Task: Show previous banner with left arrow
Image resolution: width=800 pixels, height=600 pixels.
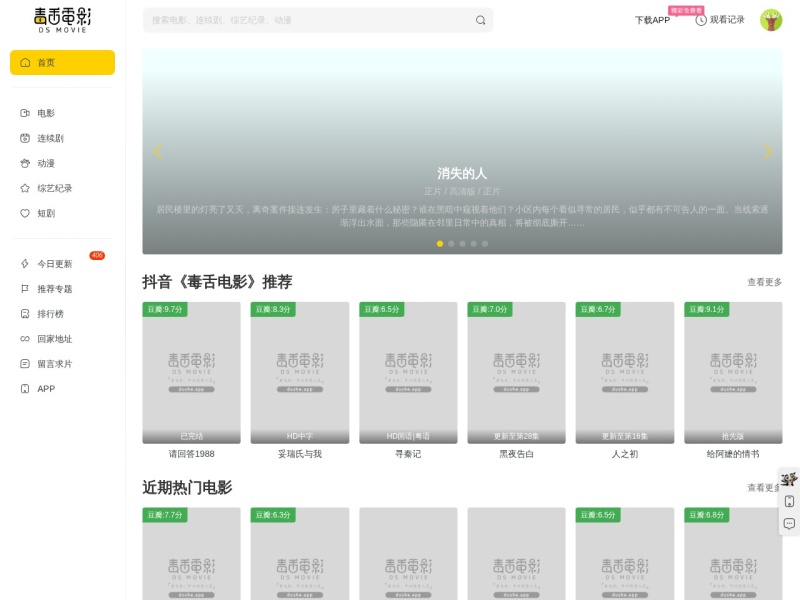Action: click(158, 151)
